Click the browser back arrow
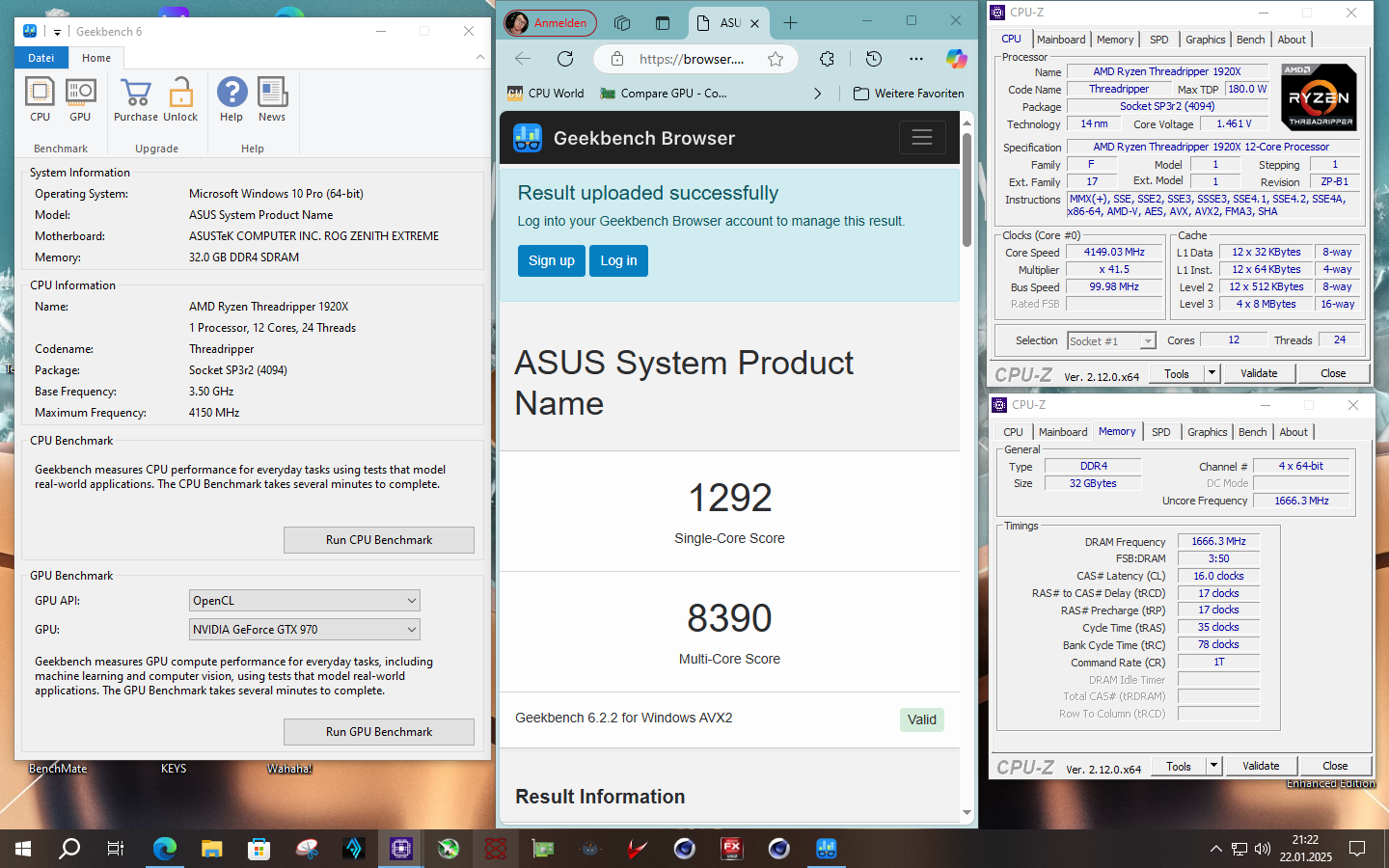Viewport: 1389px width, 868px height. 523,59
